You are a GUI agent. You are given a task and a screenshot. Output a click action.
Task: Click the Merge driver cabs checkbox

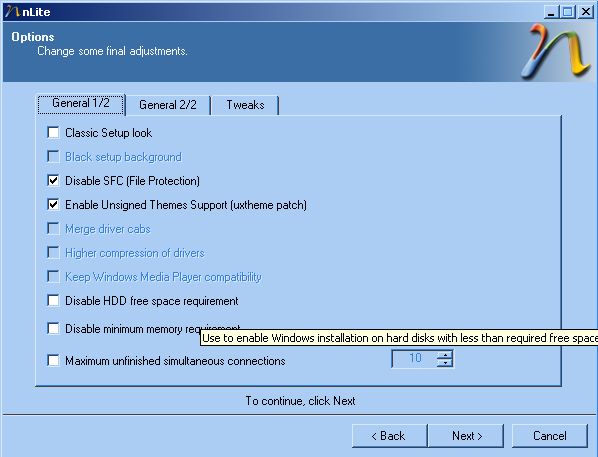pyautogui.click(x=53, y=228)
